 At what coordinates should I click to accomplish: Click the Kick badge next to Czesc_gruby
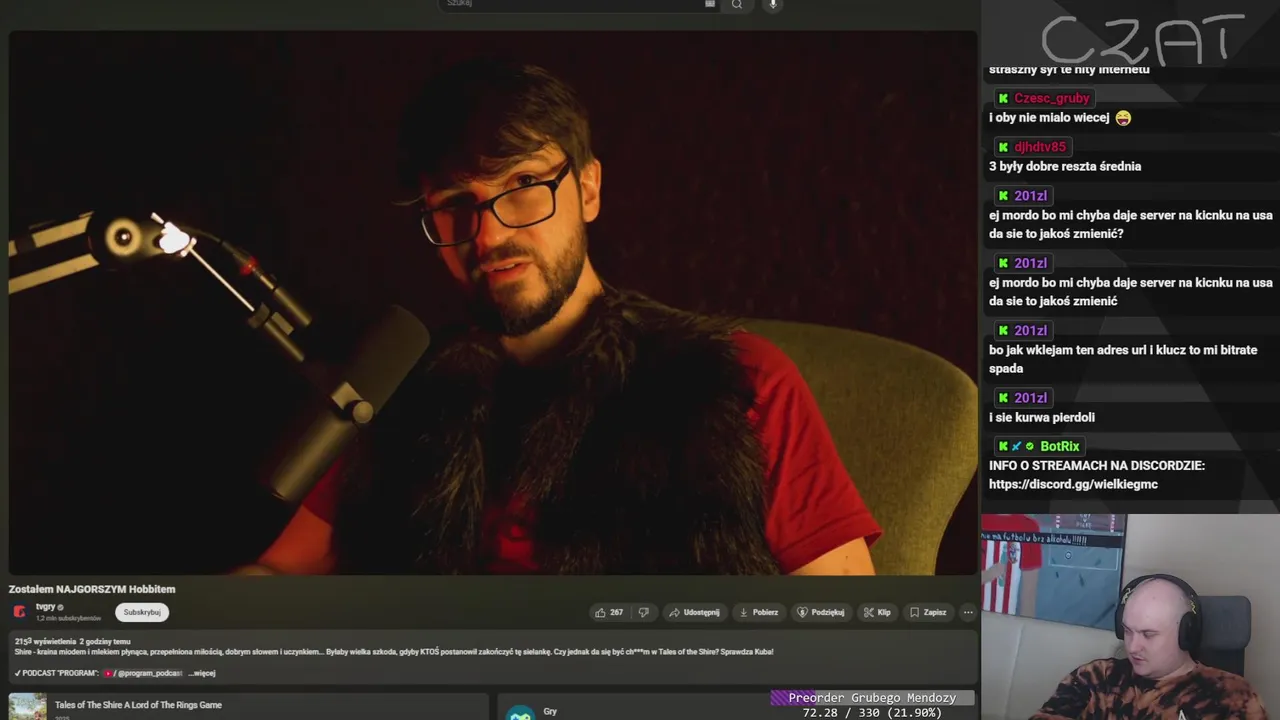click(1003, 98)
